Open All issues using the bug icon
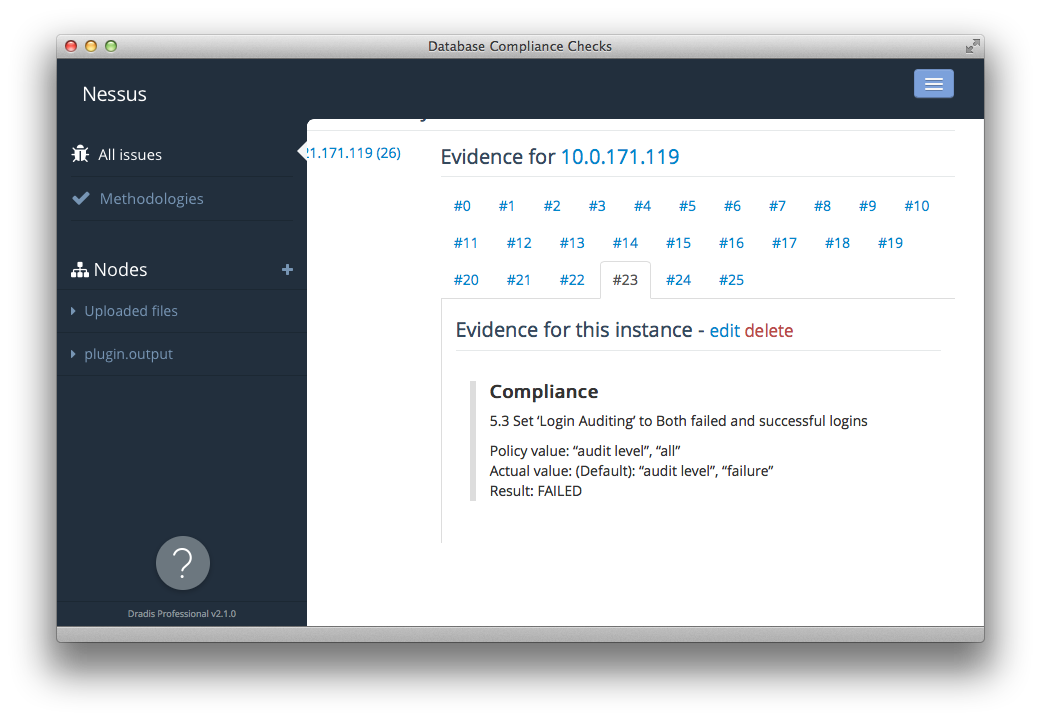The width and height of the screenshot is (1041, 721). 80,154
